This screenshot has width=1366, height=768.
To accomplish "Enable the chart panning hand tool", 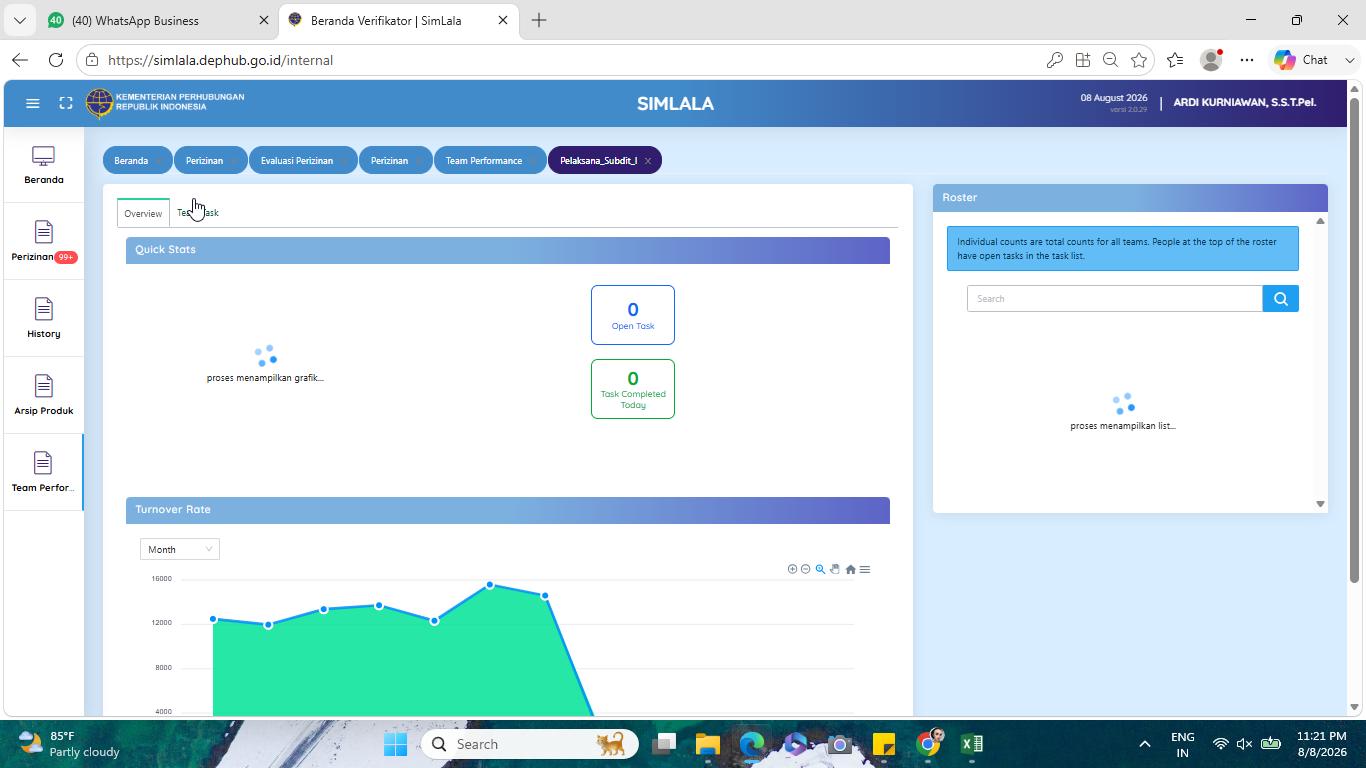I will 835,569.
